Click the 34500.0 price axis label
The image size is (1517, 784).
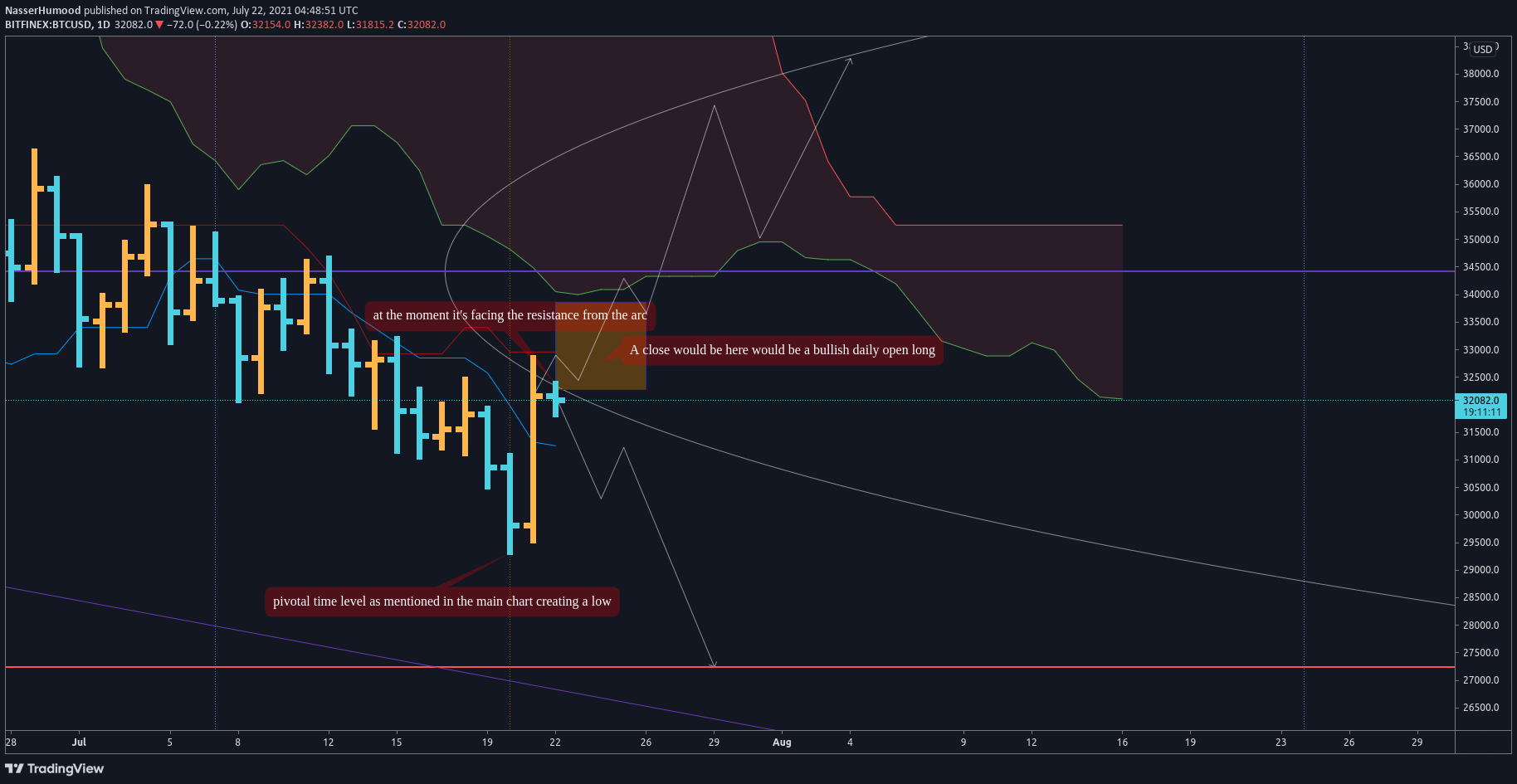(x=1481, y=267)
